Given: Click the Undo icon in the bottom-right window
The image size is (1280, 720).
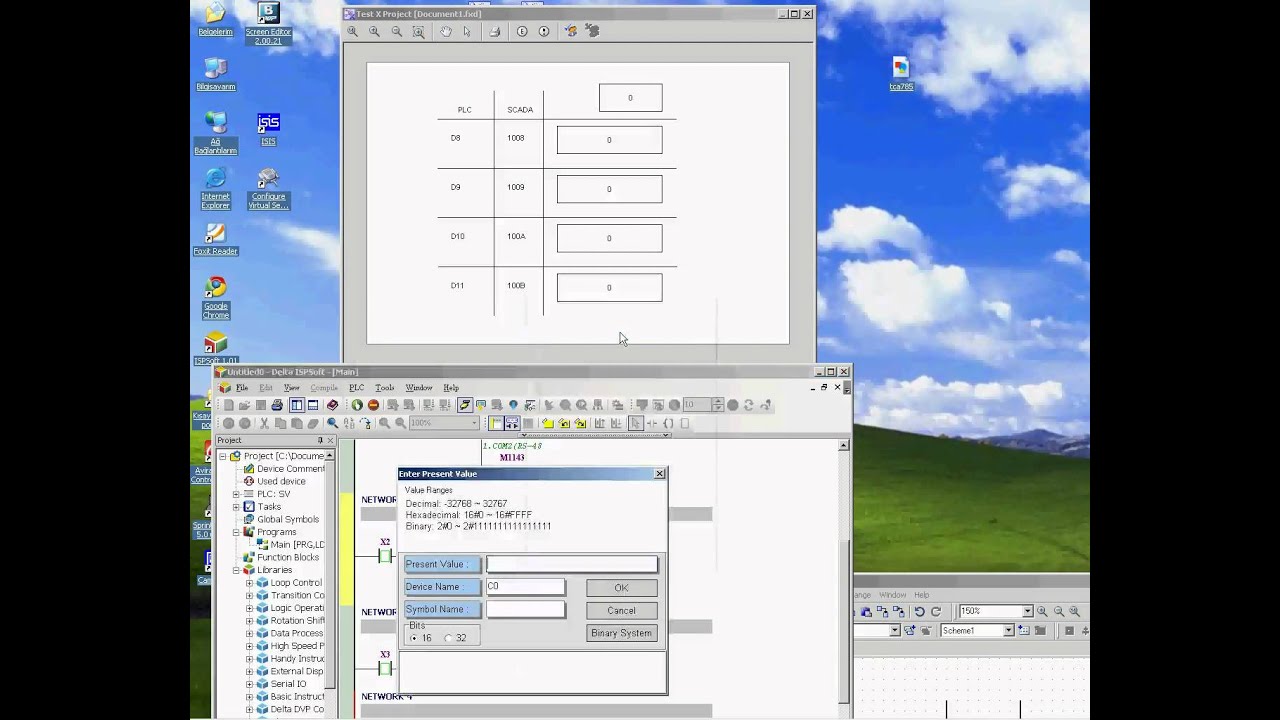Looking at the screenshot, I should click(x=919, y=611).
